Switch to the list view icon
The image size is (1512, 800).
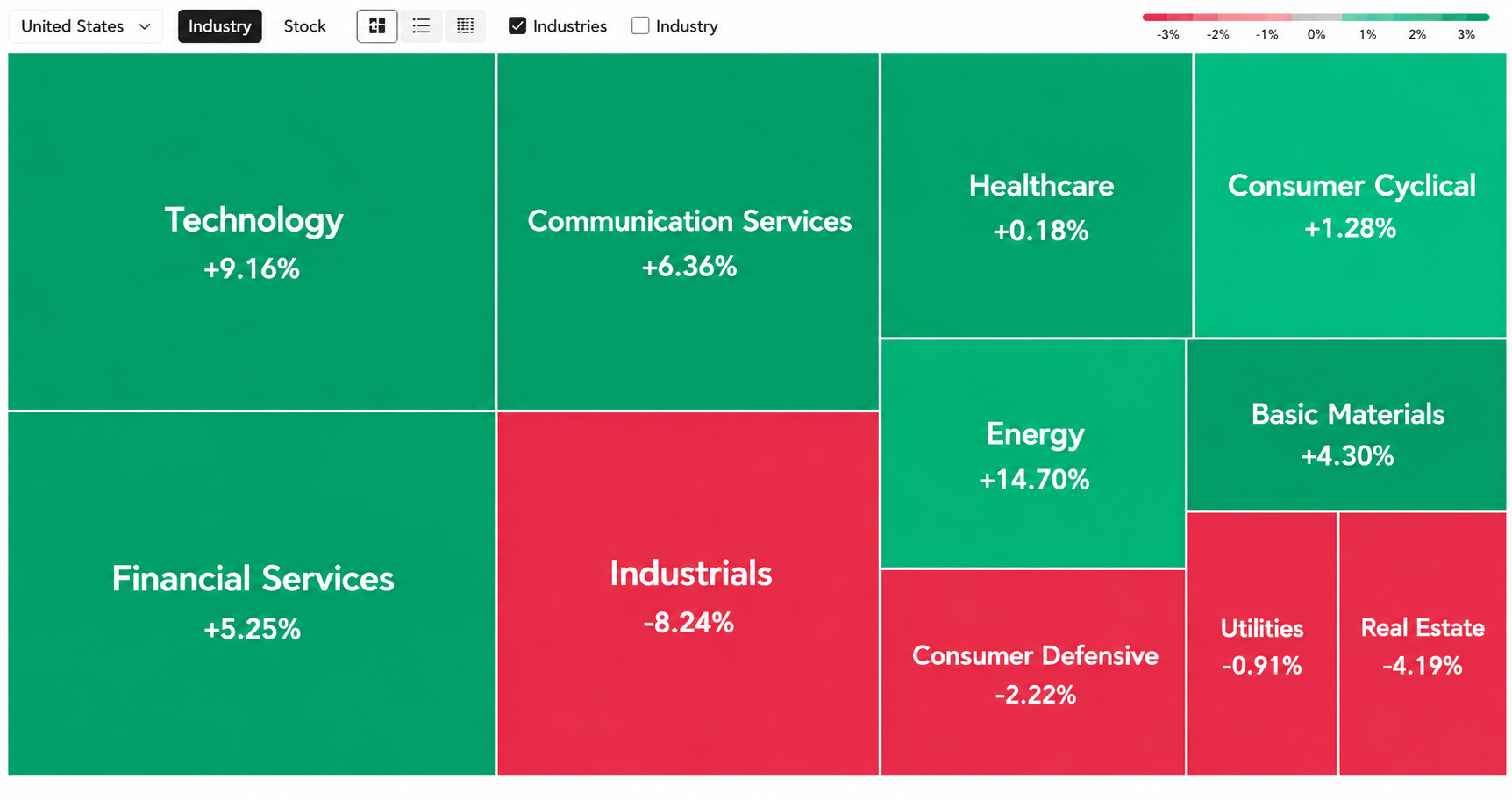pyautogui.click(x=421, y=26)
